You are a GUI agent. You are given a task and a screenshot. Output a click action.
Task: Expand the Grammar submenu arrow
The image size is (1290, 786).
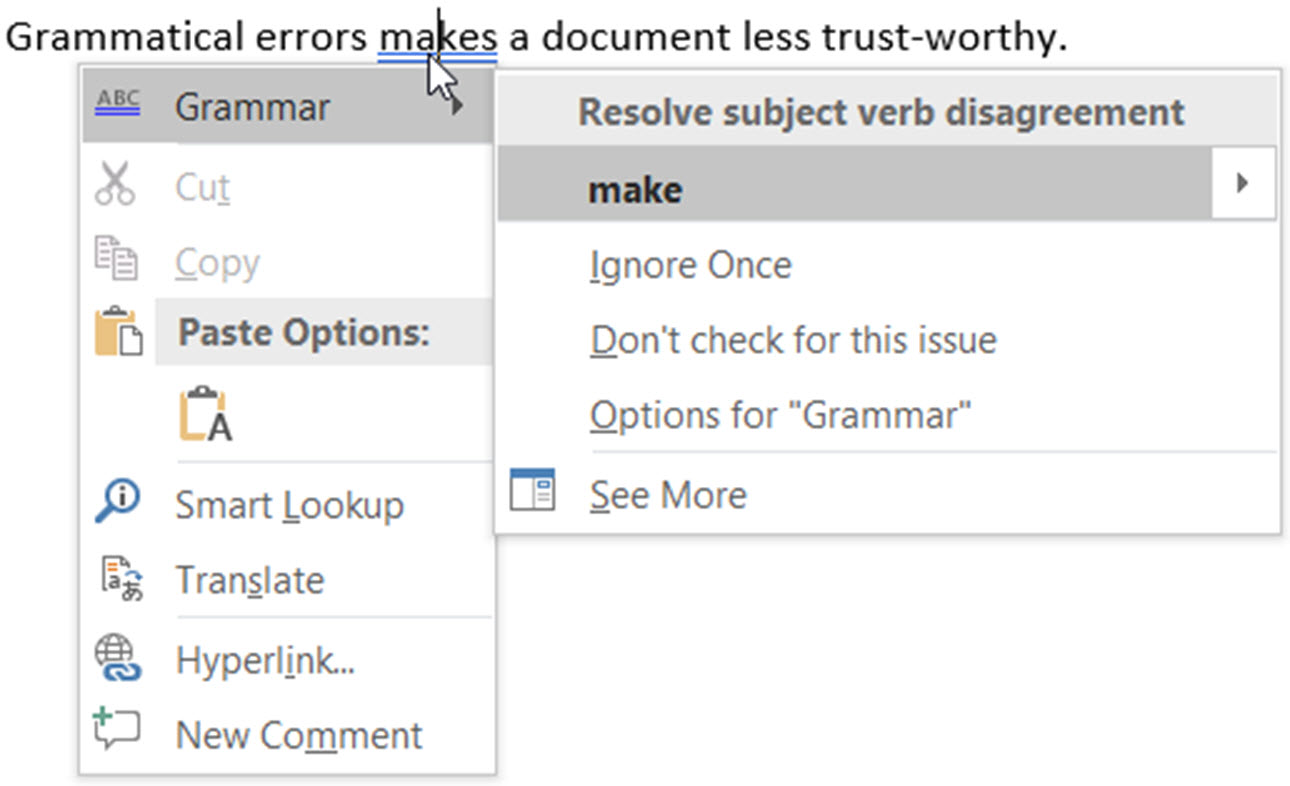click(457, 106)
